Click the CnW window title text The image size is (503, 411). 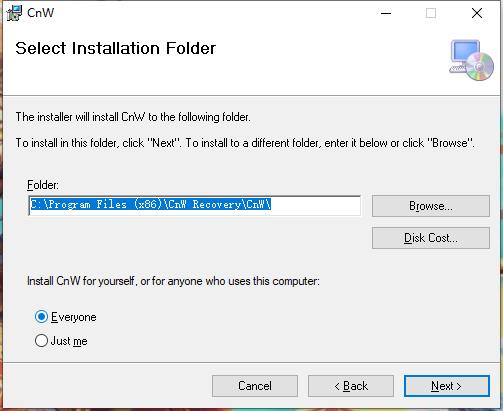click(x=40, y=13)
